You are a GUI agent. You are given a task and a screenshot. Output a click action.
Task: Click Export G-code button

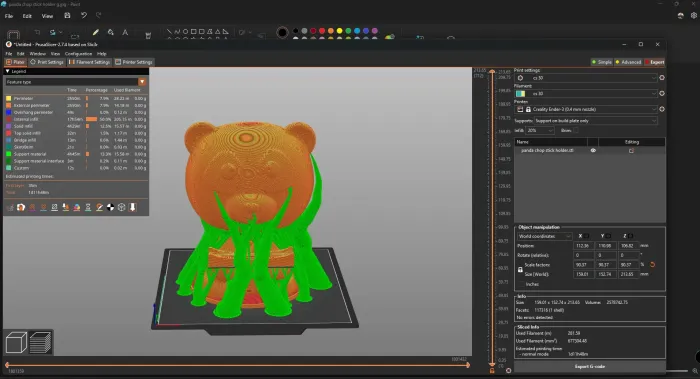(x=590, y=367)
